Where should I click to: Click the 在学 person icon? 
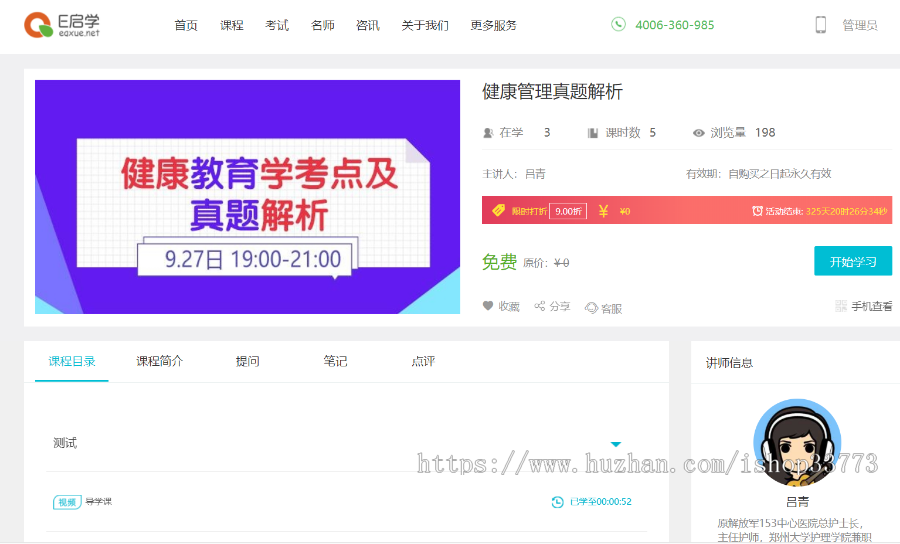pyautogui.click(x=488, y=133)
